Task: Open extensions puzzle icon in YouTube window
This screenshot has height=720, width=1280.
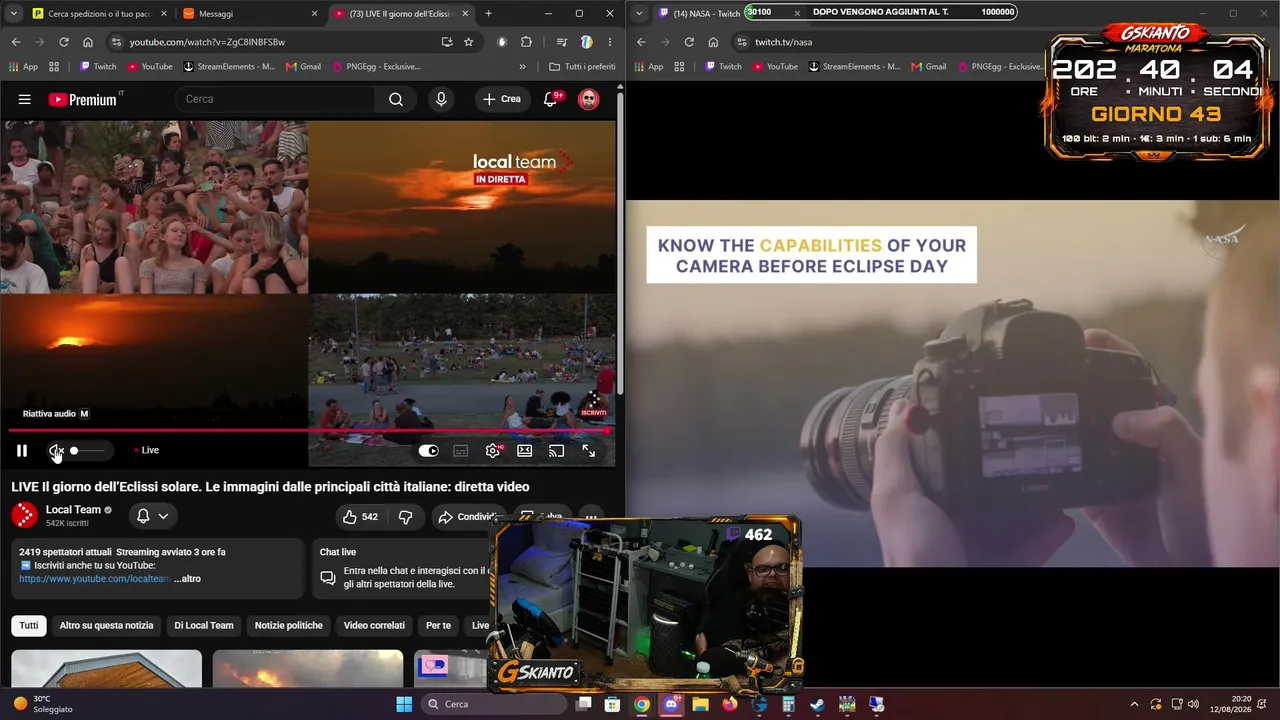Action: click(x=527, y=42)
